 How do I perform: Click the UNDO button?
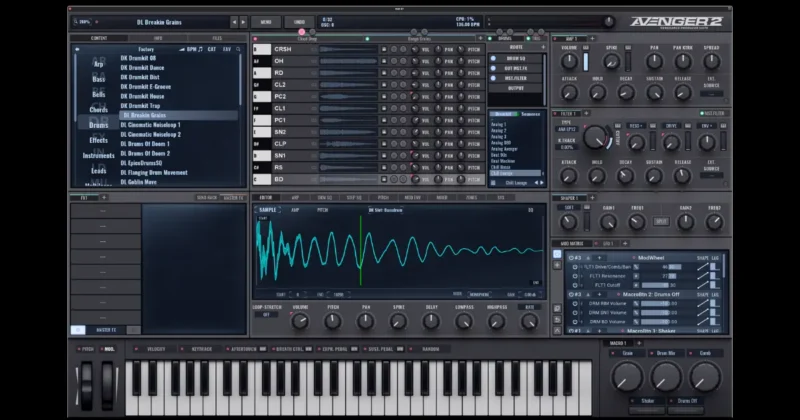(x=299, y=22)
